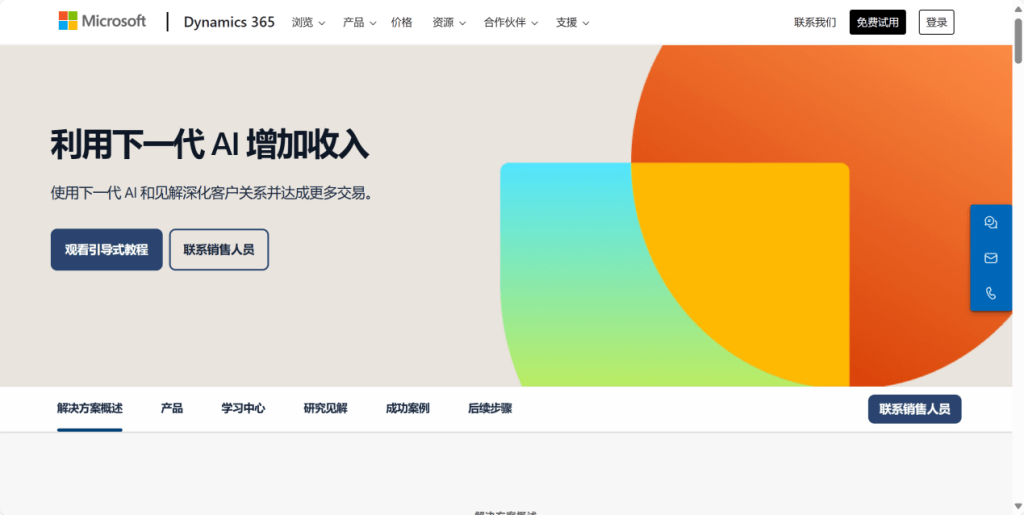Expand the 合作伙伴 dropdown menu

510,22
